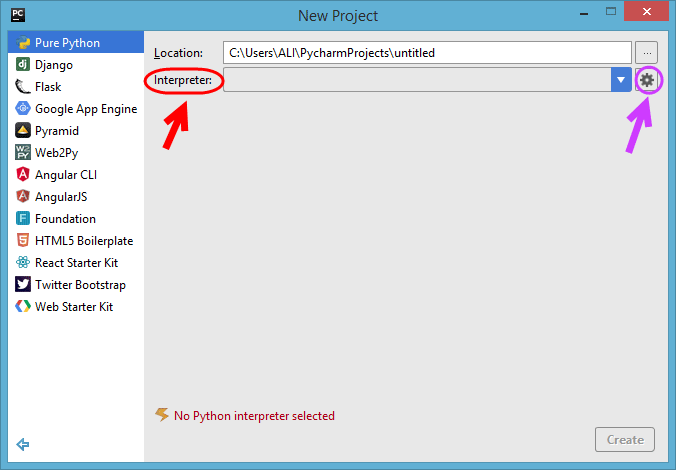
Task: Click 'No Python interpreter selected' message
Action: [254, 416]
